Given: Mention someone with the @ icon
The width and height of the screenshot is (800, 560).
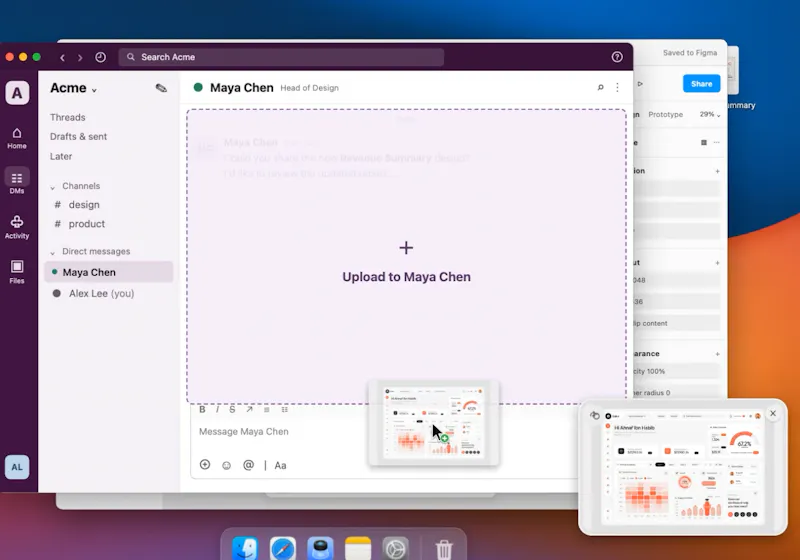Looking at the screenshot, I should pos(248,465).
